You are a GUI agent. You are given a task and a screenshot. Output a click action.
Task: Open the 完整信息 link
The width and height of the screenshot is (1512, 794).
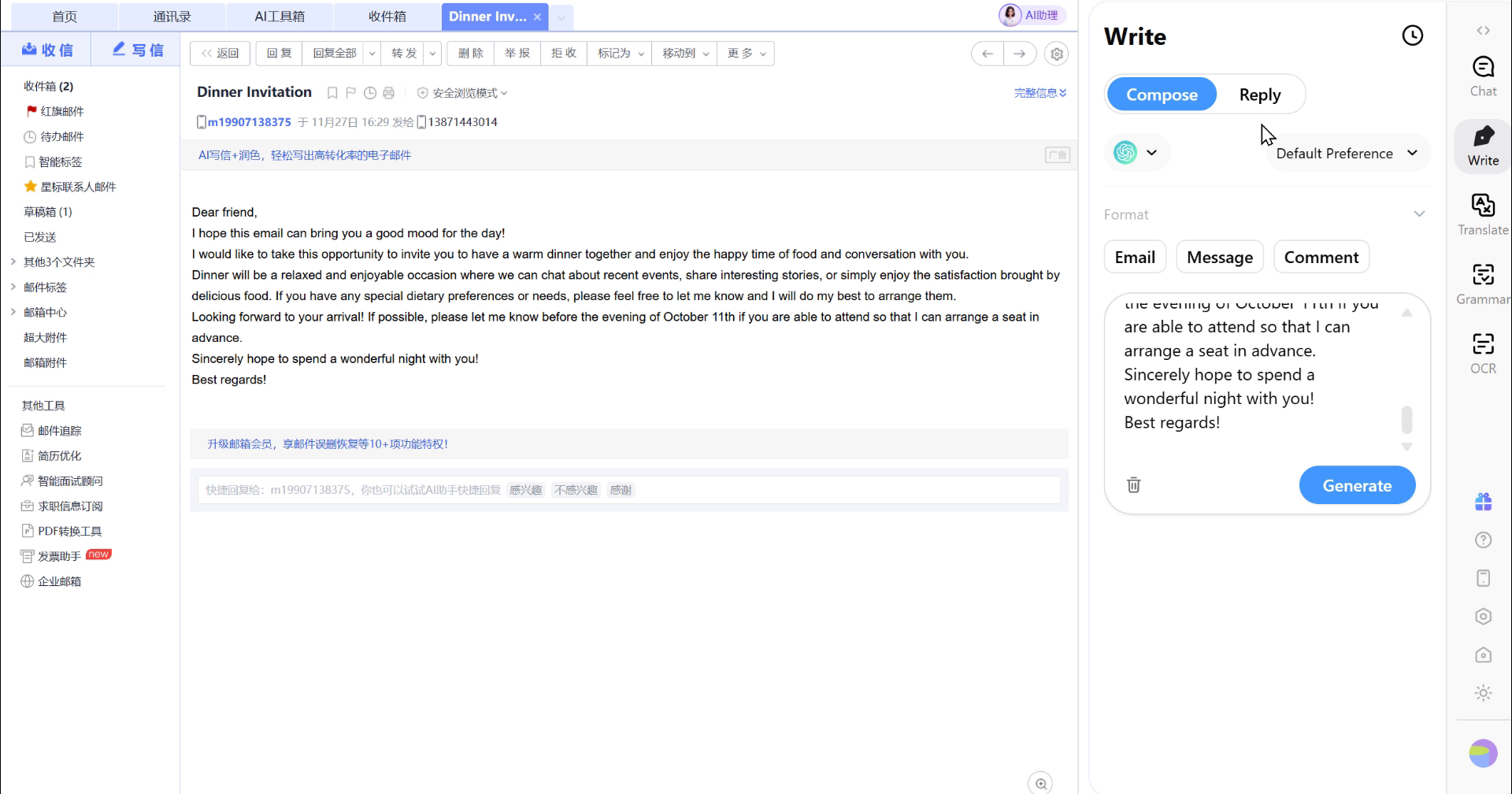click(x=1039, y=93)
